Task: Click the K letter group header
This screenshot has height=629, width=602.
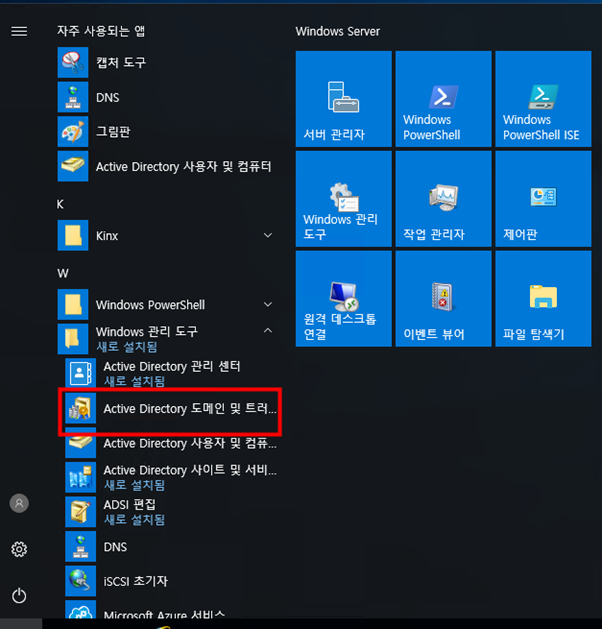Action: (x=60, y=204)
